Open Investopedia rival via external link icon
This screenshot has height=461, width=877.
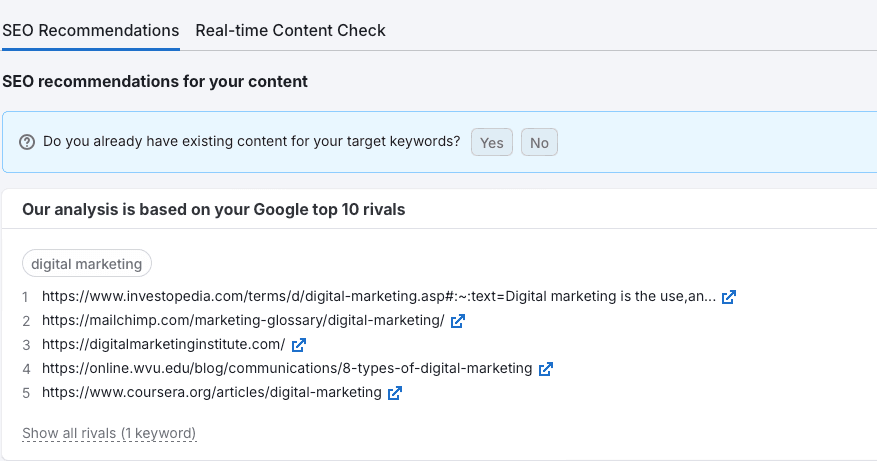click(x=729, y=297)
